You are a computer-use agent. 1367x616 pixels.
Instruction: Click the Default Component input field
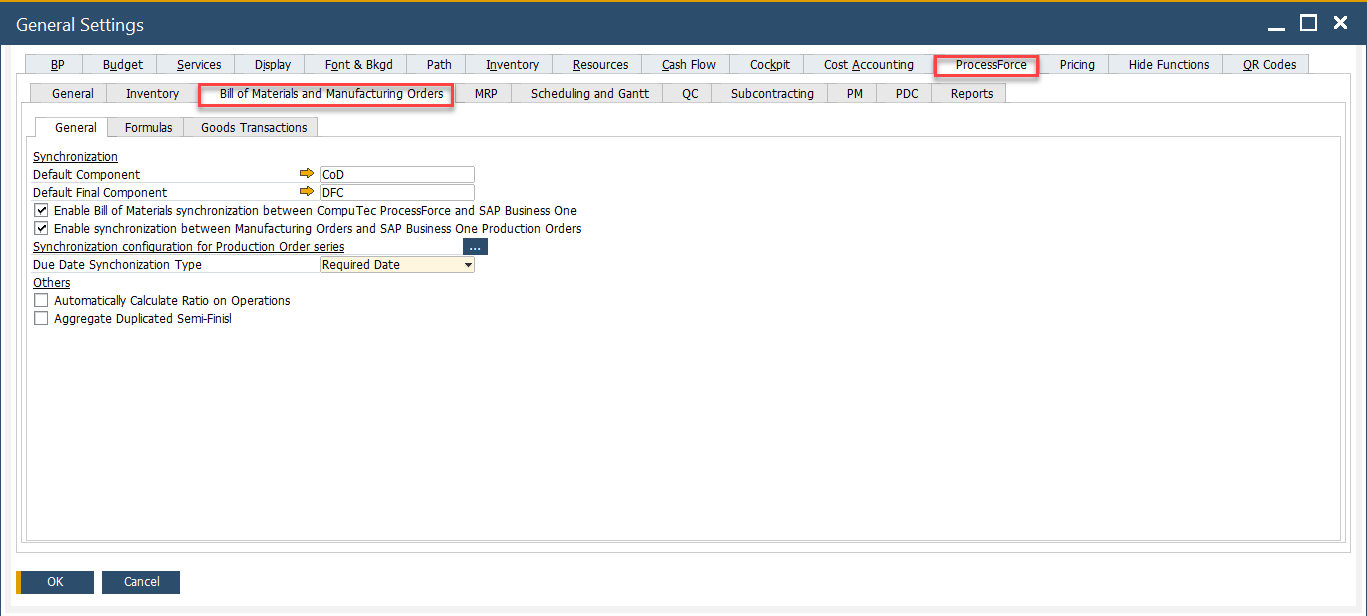396,172
